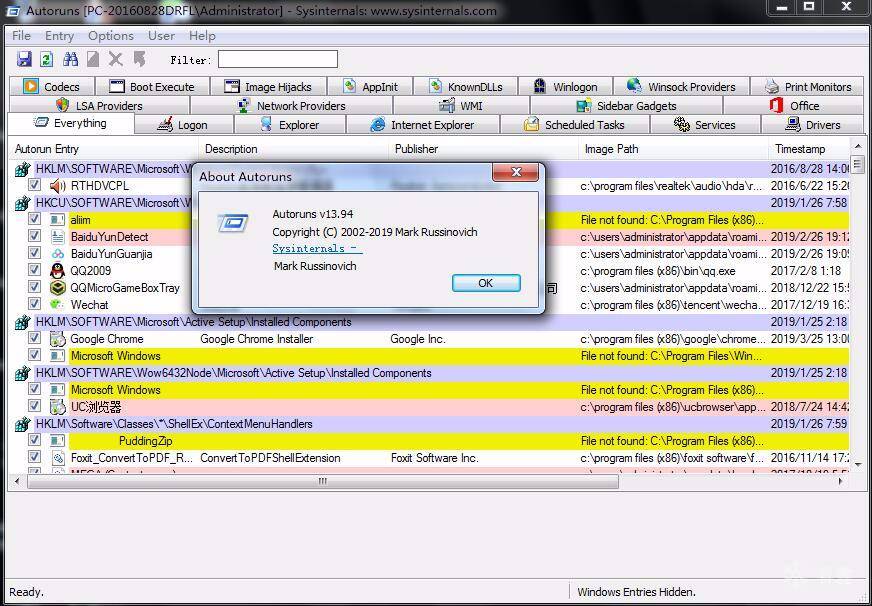This screenshot has height=606, width=872.
Task: Click registry icon of HKCU\SOFTWARE row
Action: tap(22, 203)
